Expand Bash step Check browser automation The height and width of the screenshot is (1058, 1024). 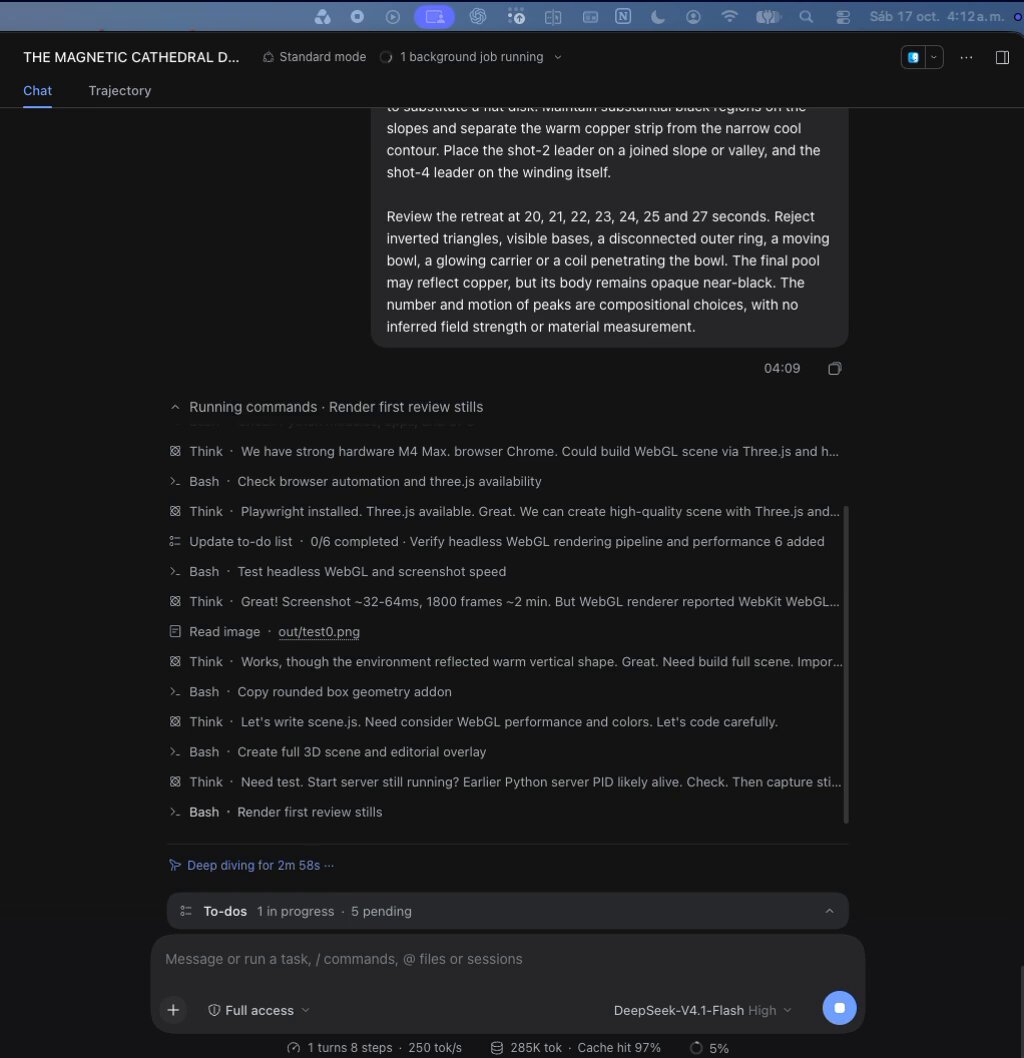pos(355,481)
